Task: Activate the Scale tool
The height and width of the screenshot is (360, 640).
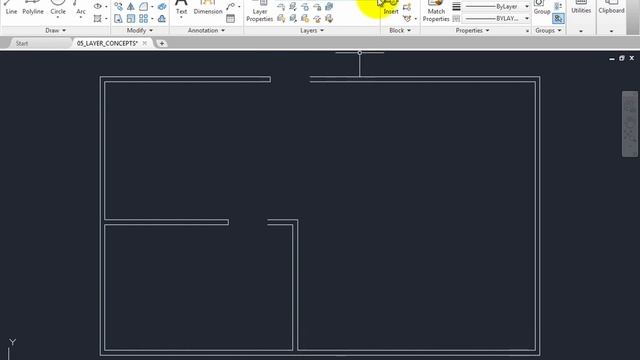Action: [131, 18]
